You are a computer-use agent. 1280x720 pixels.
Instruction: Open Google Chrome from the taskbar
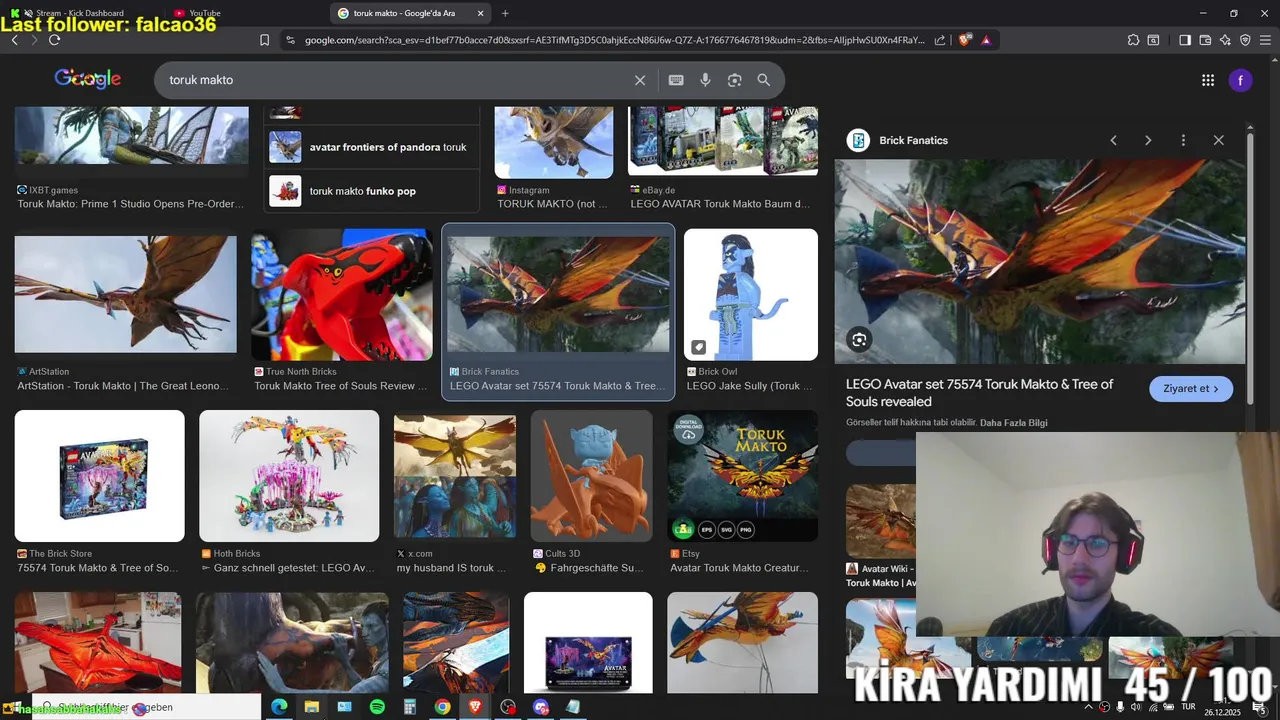tap(442, 707)
